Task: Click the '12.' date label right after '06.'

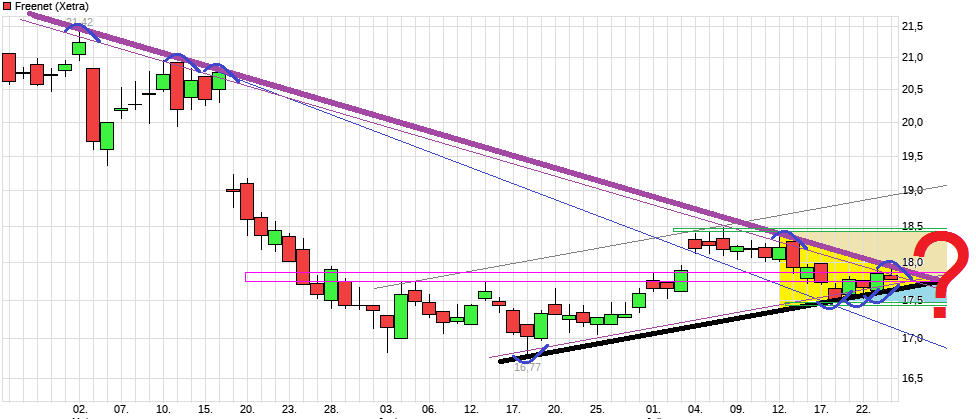Action: (471, 409)
